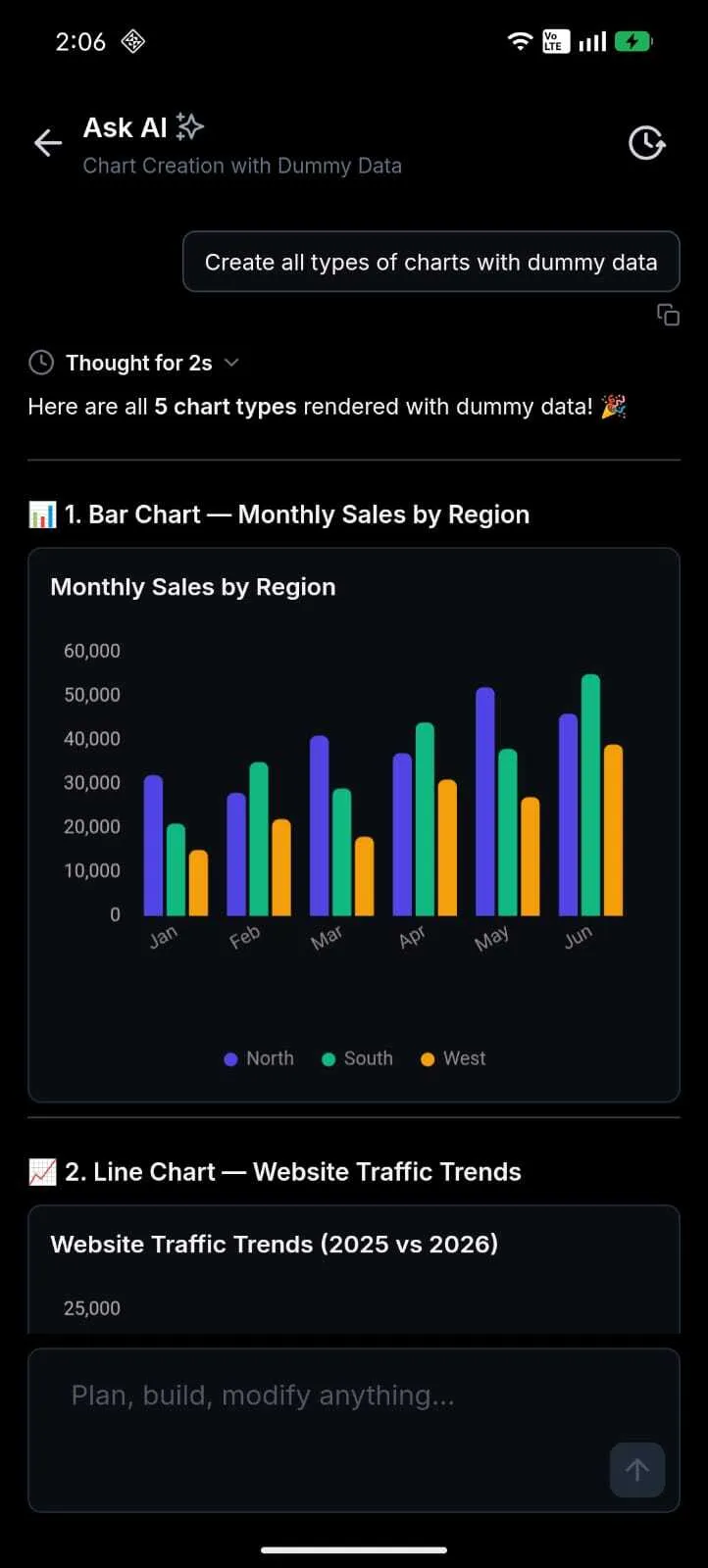Toggle North series in chart legend
This screenshot has height=1568, width=708.
click(259, 1058)
